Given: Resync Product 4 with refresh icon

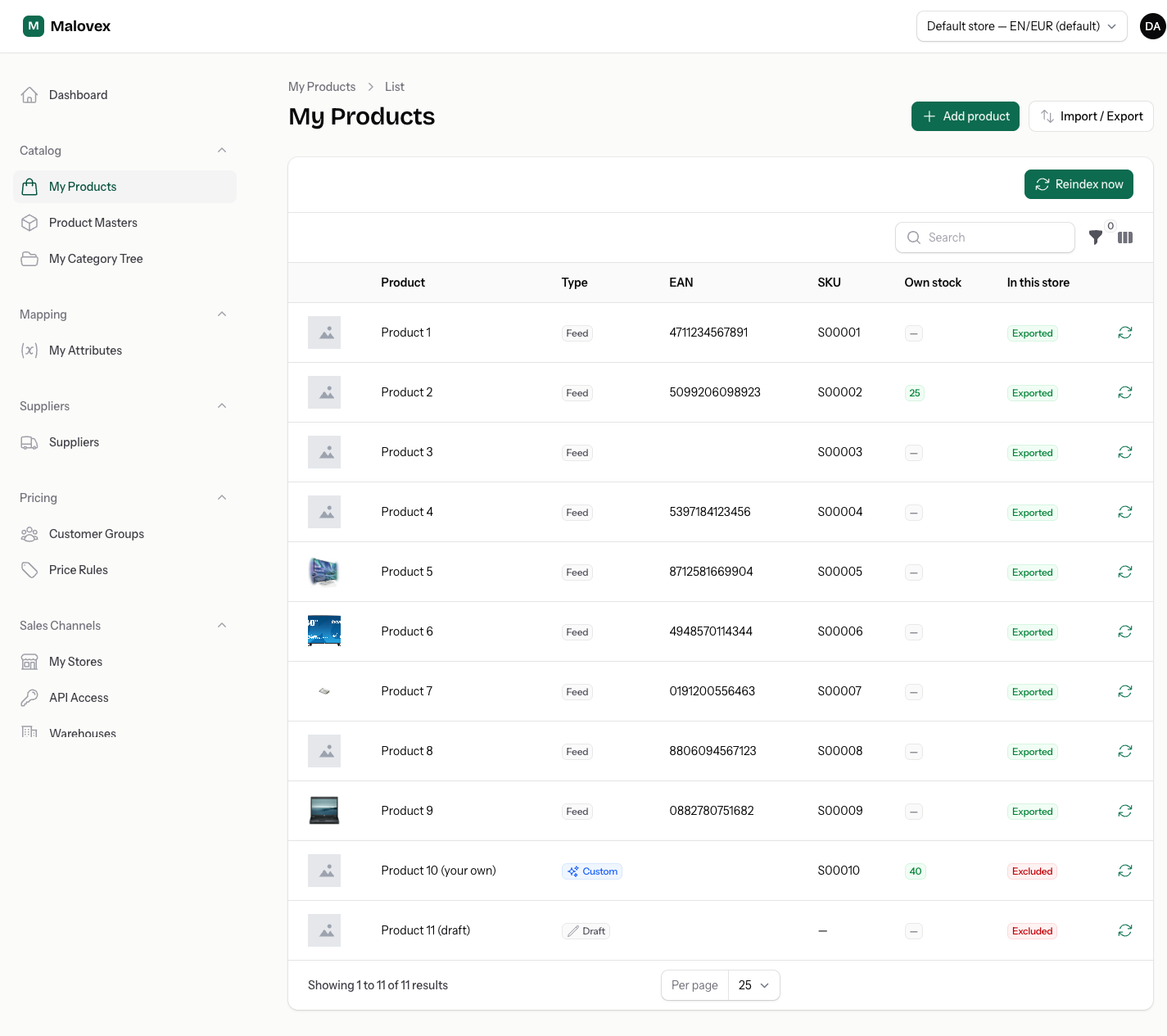Looking at the screenshot, I should point(1125,512).
